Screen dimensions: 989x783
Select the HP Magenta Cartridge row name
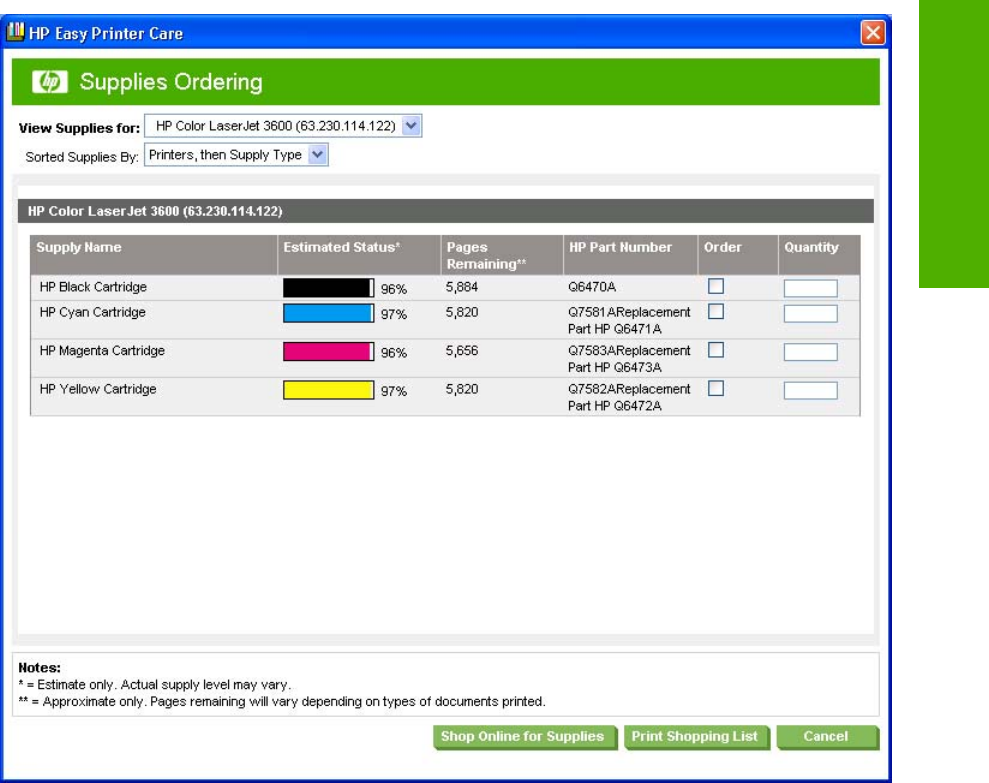[x=102, y=351]
